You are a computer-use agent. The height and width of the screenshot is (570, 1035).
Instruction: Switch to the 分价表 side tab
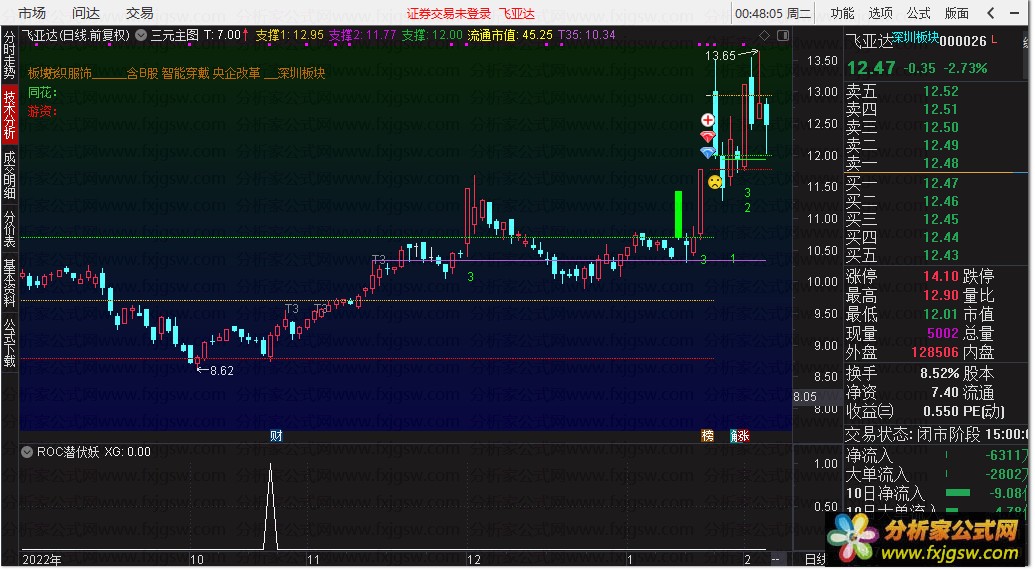(x=9, y=228)
